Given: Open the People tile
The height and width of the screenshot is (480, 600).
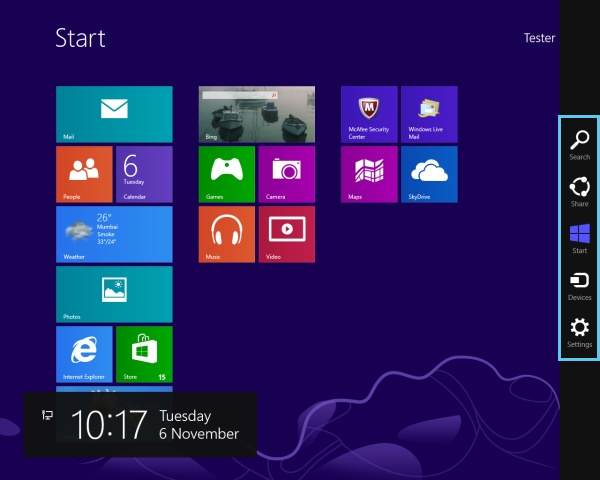Looking at the screenshot, I should [x=84, y=174].
